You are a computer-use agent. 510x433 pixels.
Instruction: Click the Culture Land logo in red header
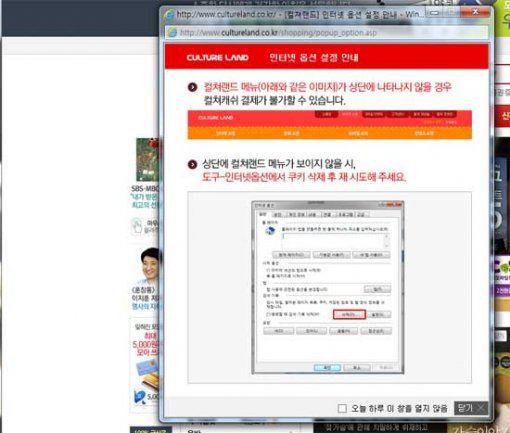(x=217, y=57)
